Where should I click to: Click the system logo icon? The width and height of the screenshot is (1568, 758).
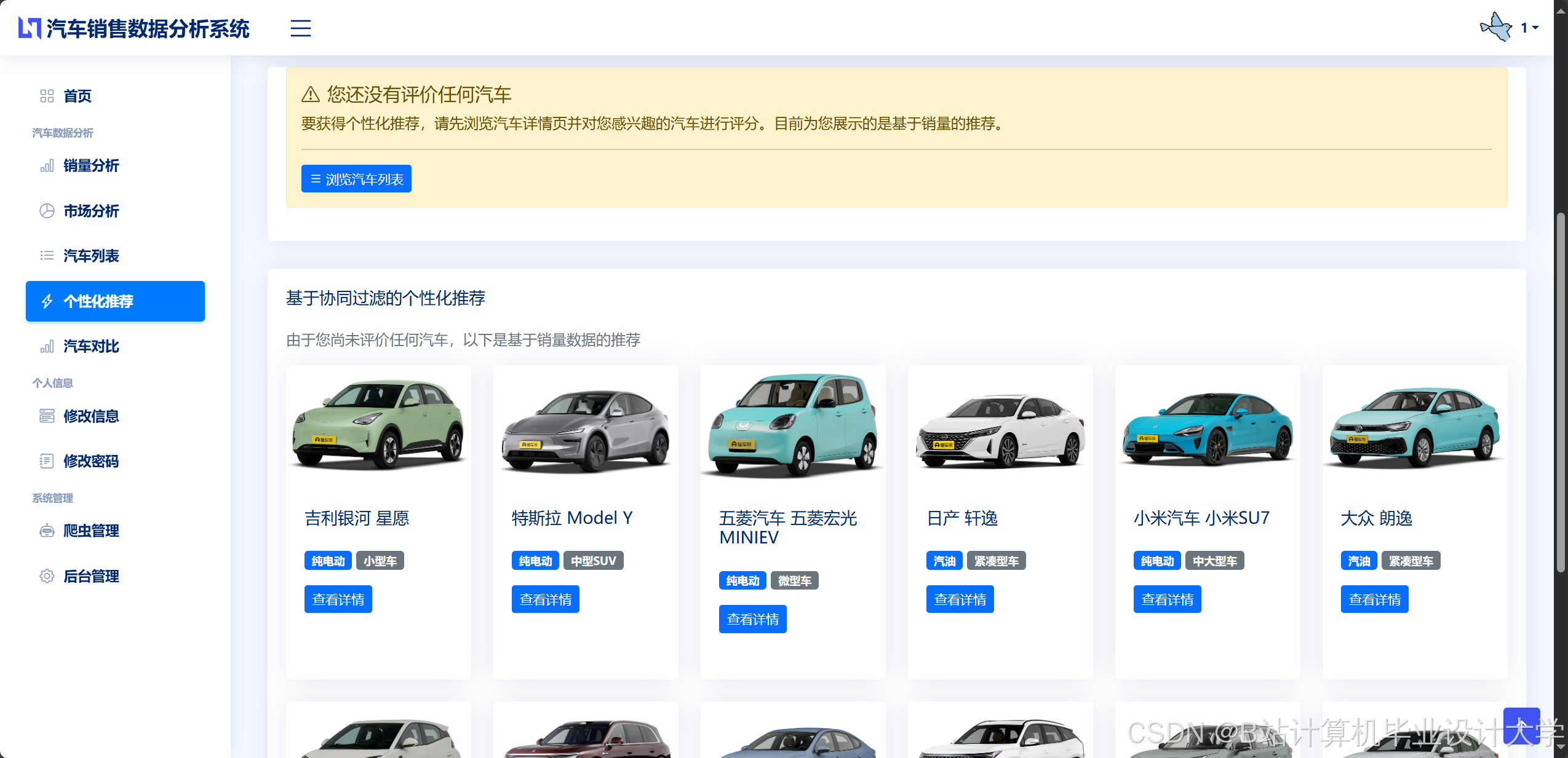[x=29, y=28]
